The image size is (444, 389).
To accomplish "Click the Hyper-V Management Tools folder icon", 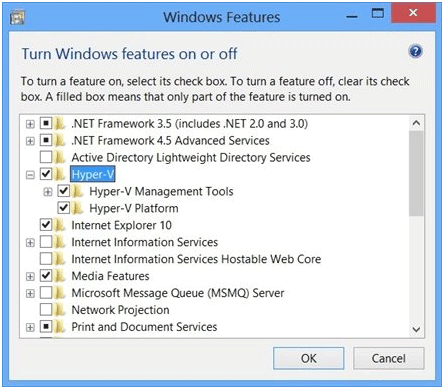I will tap(77, 191).
